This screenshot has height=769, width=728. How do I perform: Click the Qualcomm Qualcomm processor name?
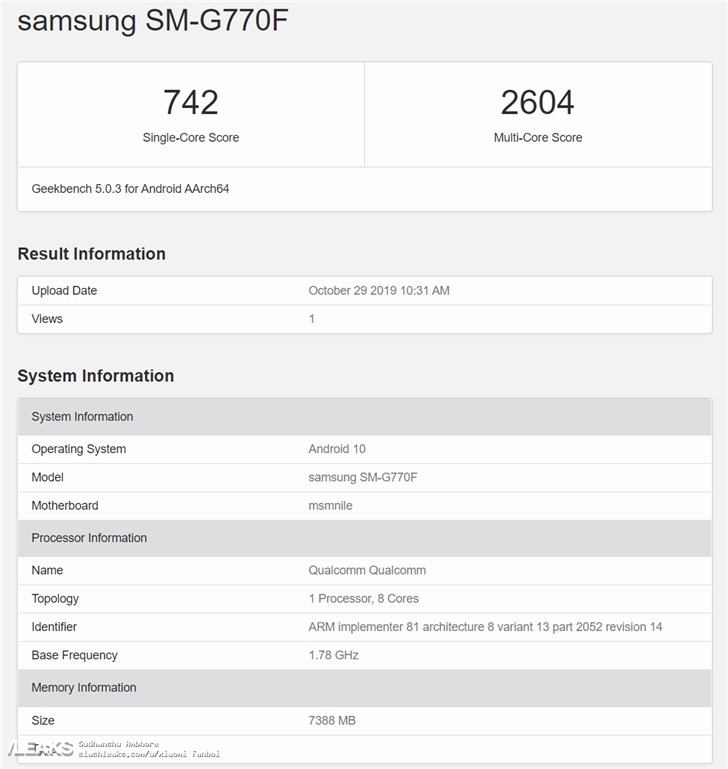pos(367,570)
